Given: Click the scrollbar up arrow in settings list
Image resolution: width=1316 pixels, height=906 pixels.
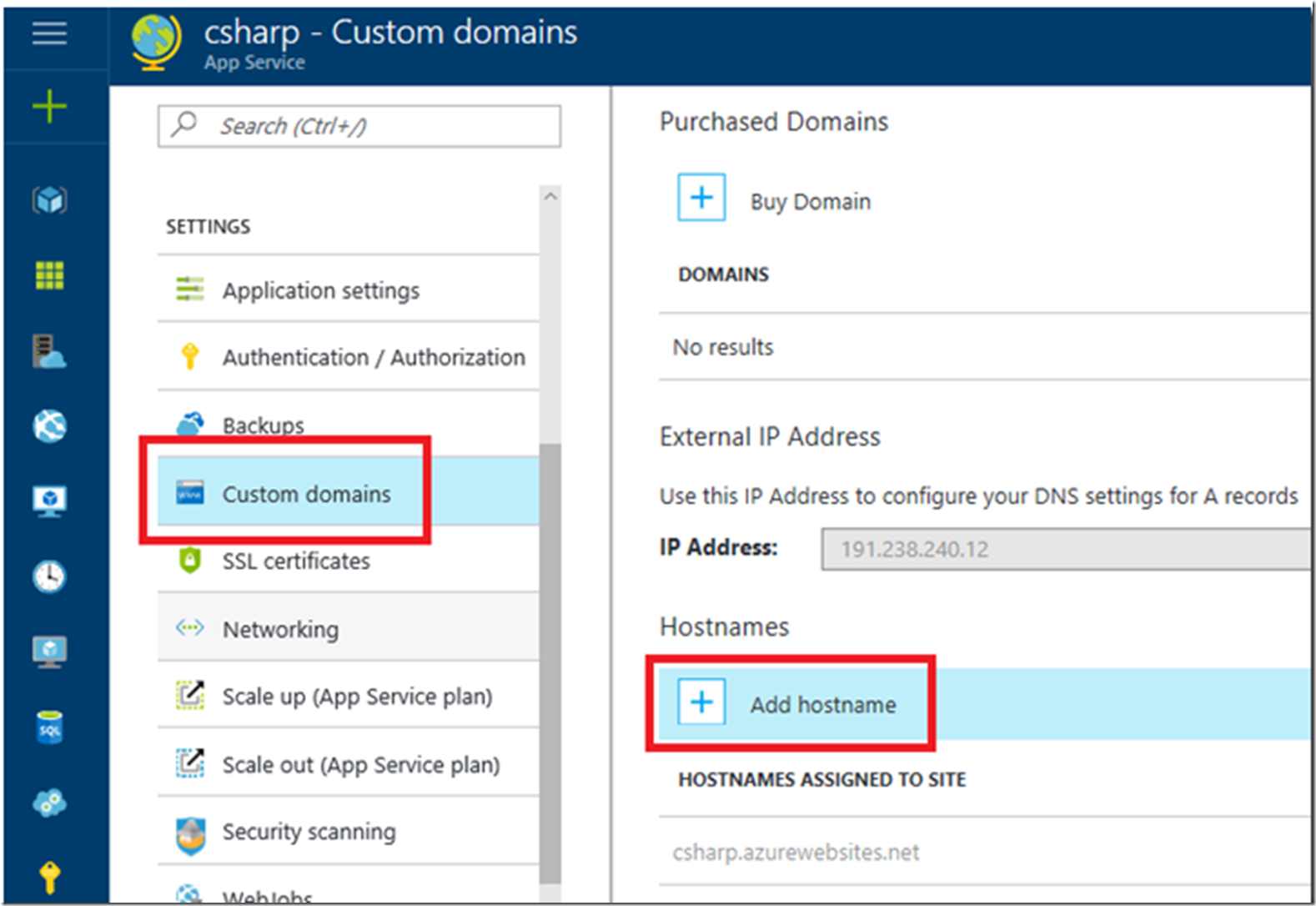Looking at the screenshot, I should pyautogui.click(x=550, y=197).
